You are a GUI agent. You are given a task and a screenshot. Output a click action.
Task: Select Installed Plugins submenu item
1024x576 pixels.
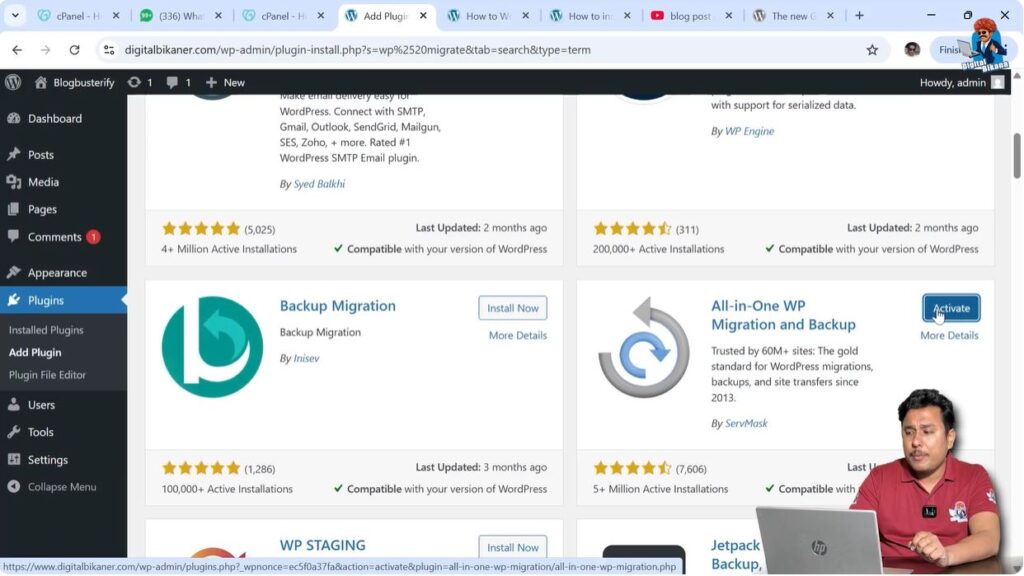pyautogui.click(x=46, y=330)
